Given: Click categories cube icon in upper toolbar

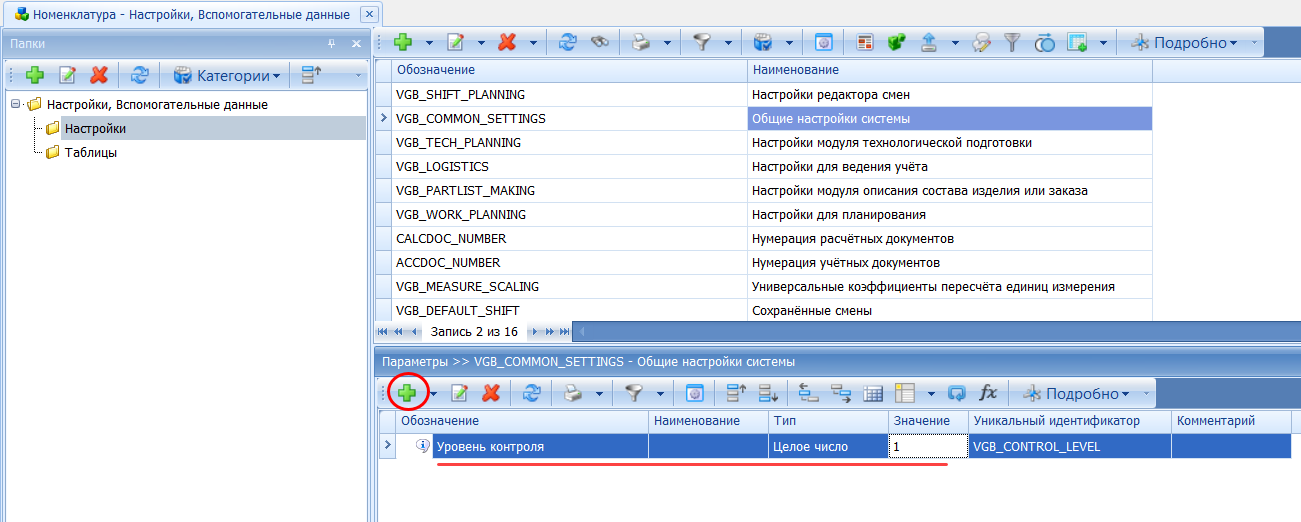Looking at the screenshot, I should [x=764, y=43].
